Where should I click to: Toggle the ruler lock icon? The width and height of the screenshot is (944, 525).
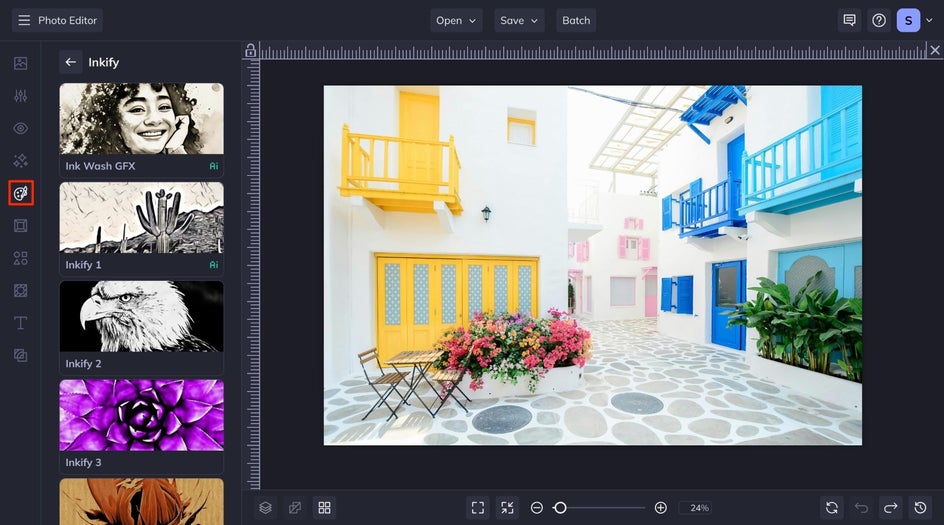pos(251,50)
